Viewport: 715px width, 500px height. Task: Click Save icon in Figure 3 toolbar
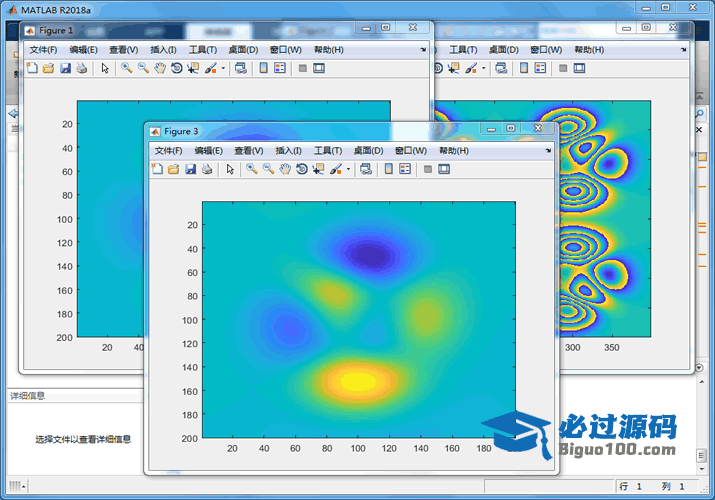(x=190, y=169)
